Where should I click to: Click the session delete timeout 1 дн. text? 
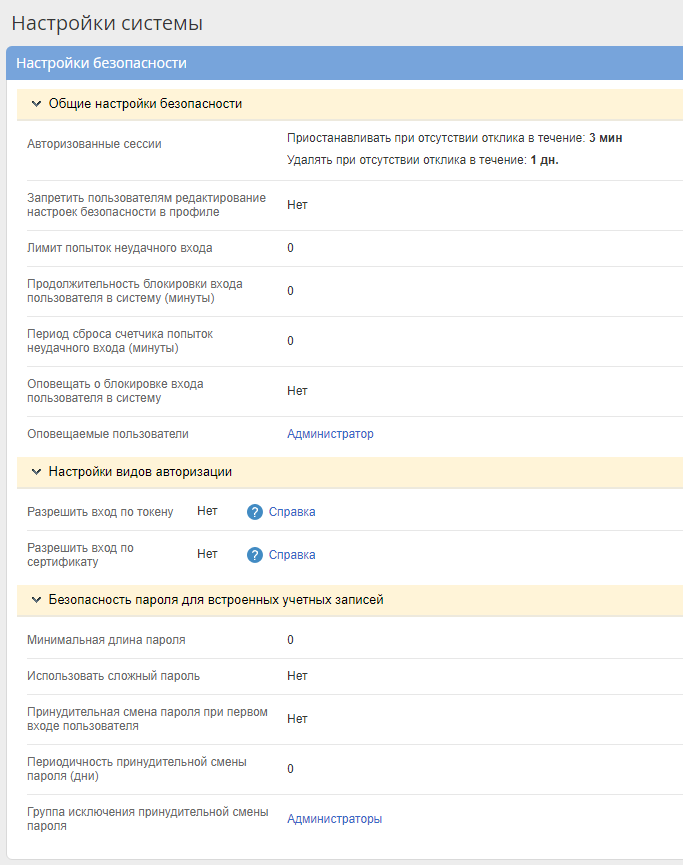[x=544, y=160]
